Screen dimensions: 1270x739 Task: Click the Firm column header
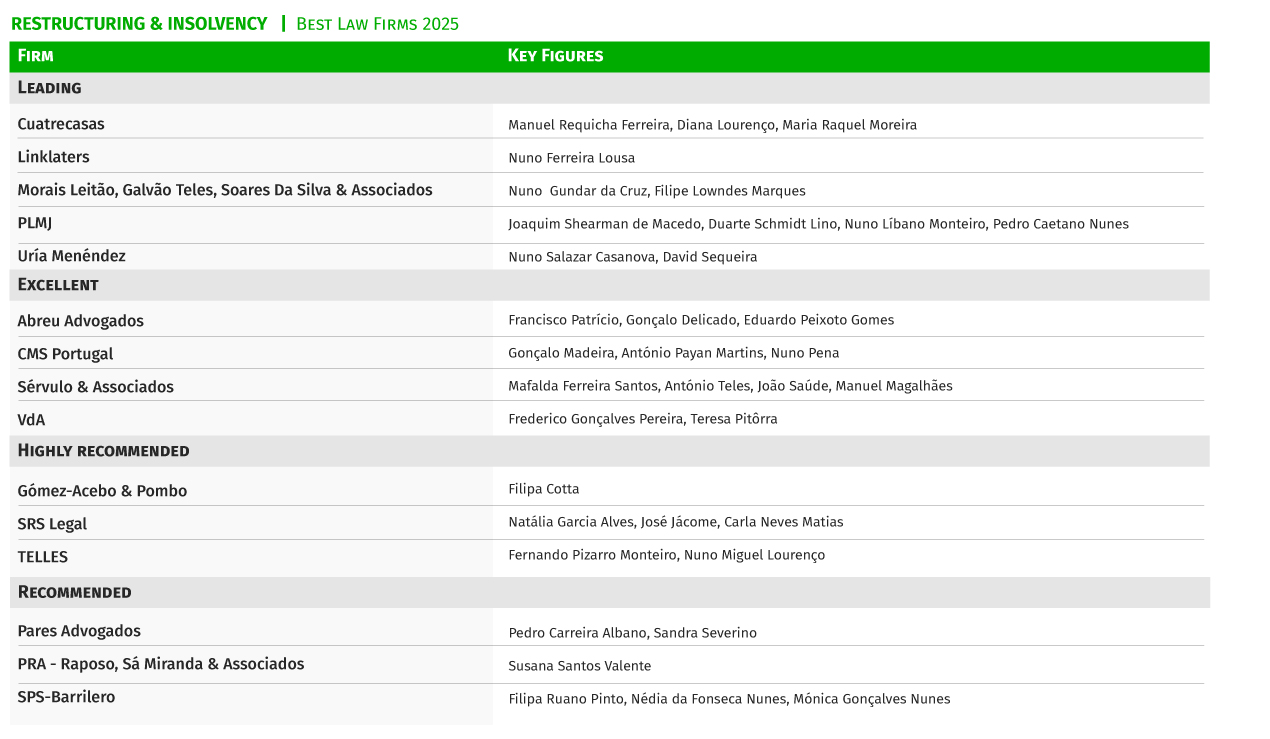pyautogui.click(x=36, y=56)
